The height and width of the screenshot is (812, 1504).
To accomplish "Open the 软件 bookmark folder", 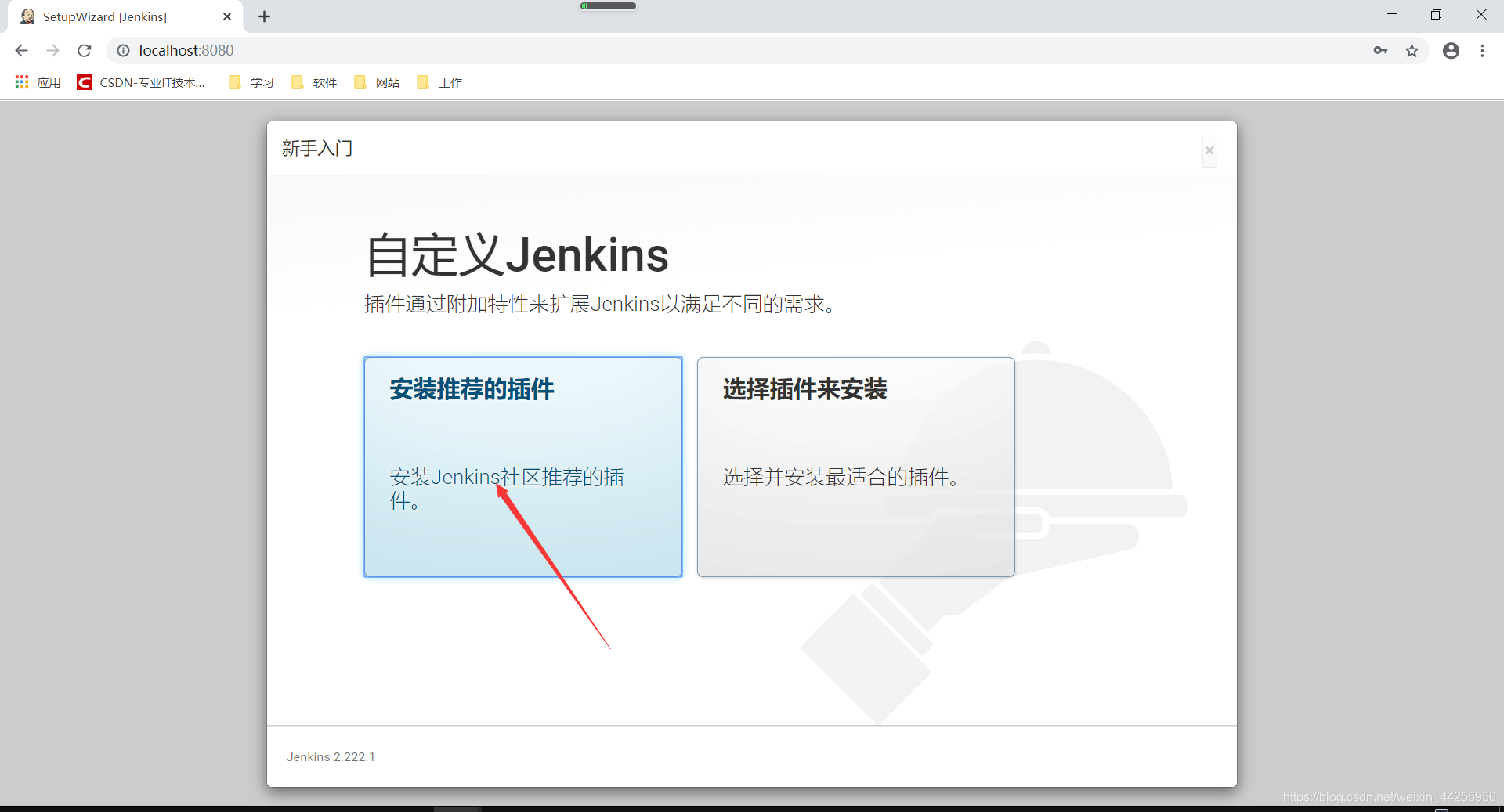I will pyautogui.click(x=313, y=82).
